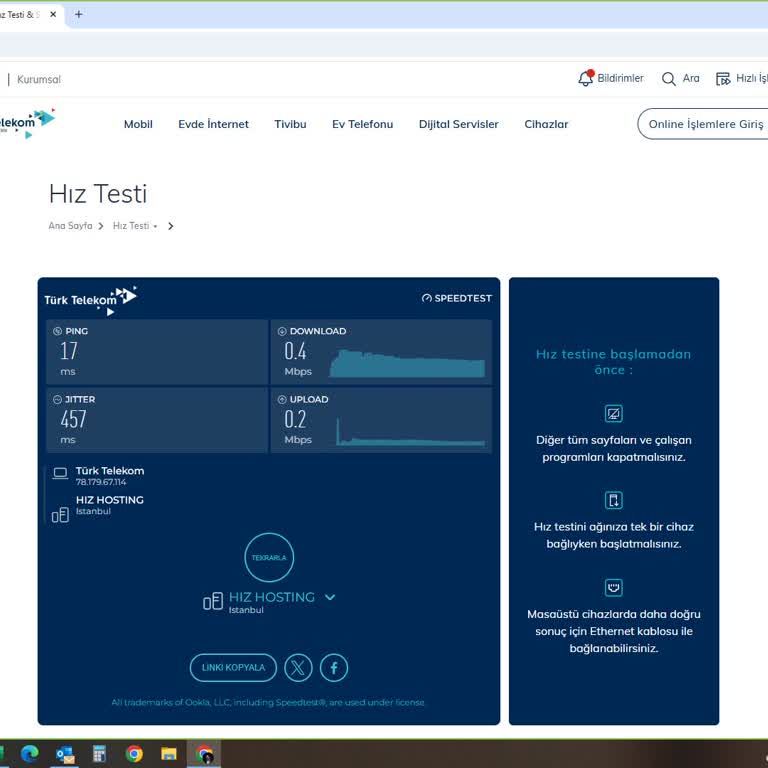This screenshot has height=768, width=768.
Task: Go to Kurumsal site link
Action: (x=39, y=79)
